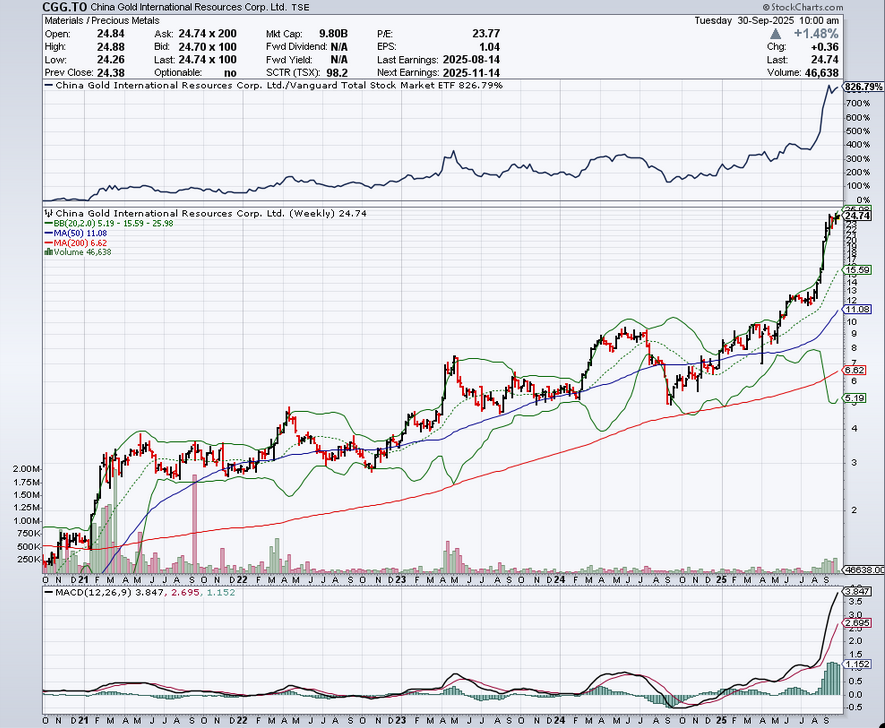Viewport: 885px width, 728px height.
Task: Click the volume bars icon beside Volume 46,638 legend
Action: [49, 252]
